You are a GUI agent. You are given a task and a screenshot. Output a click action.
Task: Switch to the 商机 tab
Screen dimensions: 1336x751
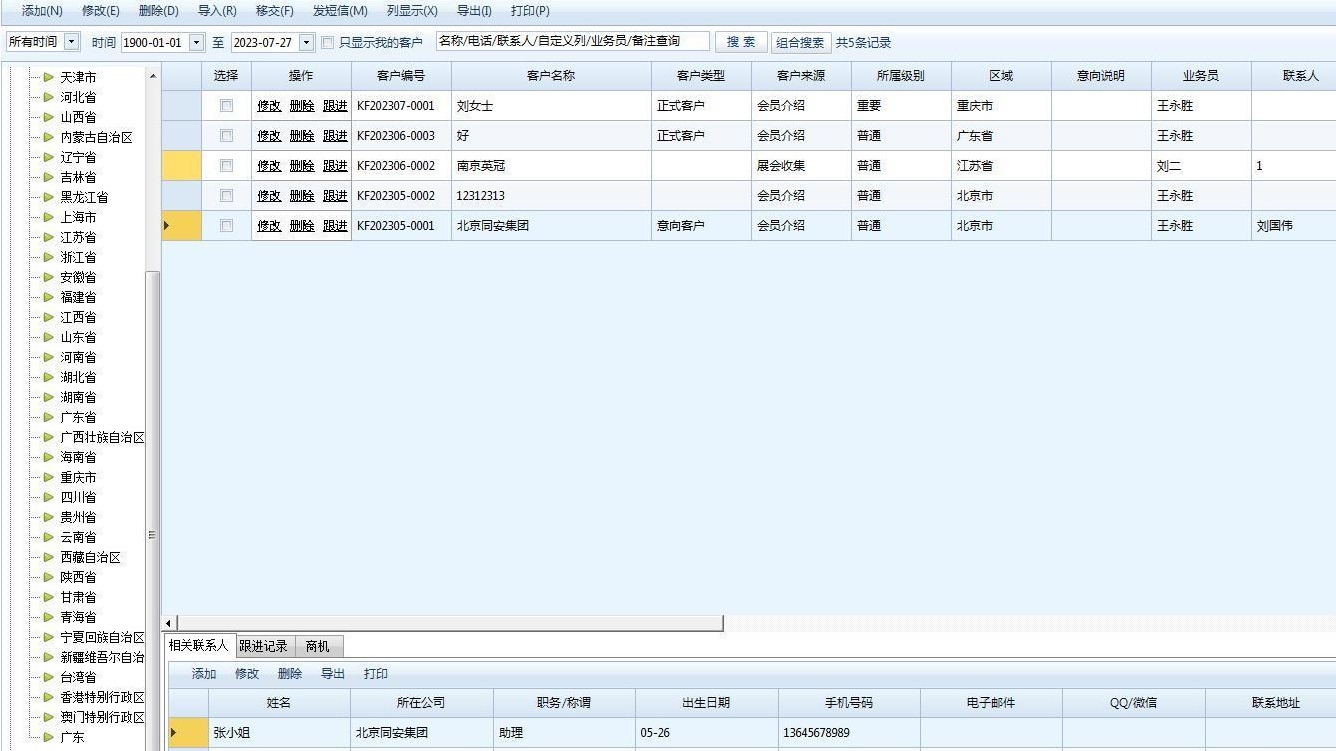(x=318, y=646)
